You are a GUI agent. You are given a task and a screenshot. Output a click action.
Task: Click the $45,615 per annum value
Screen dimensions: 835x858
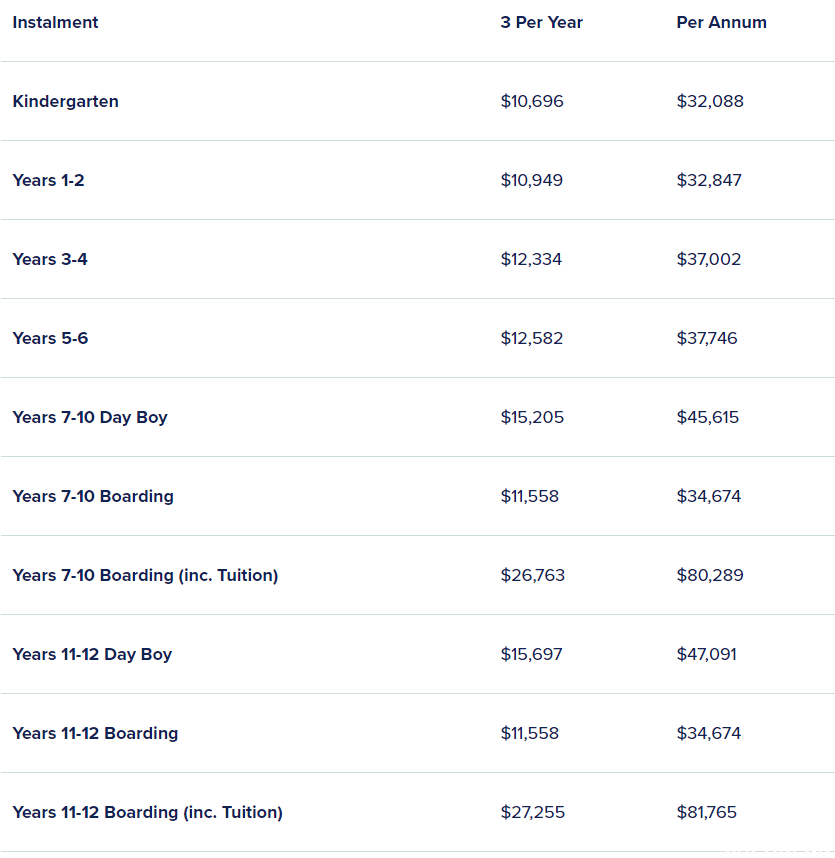(x=708, y=417)
